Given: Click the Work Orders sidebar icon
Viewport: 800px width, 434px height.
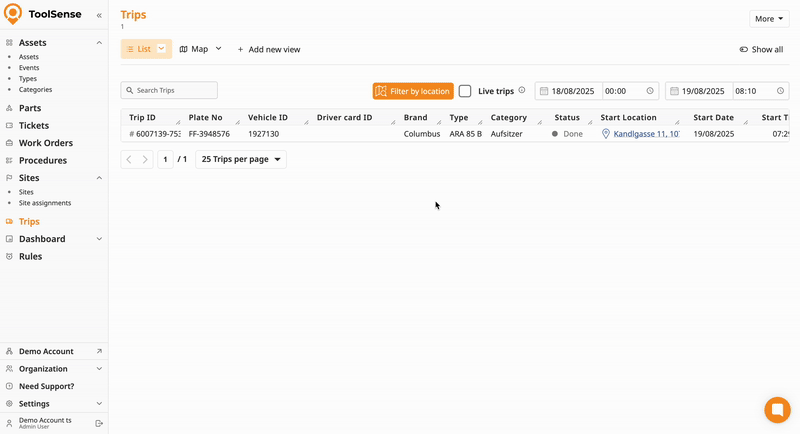Looking at the screenshot, I should (x=9, y=143).
